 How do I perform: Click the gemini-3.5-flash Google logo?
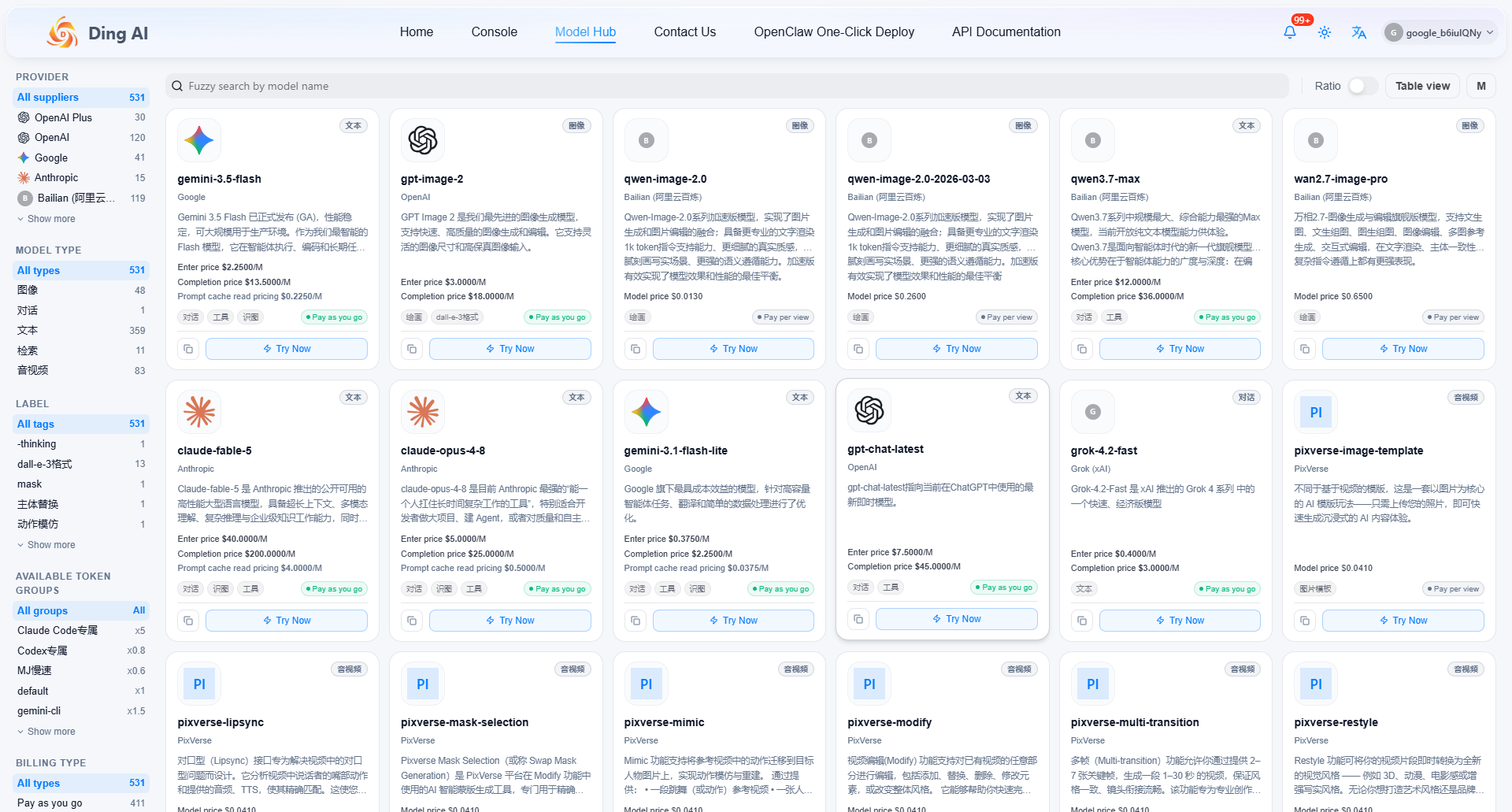point(199,140)
